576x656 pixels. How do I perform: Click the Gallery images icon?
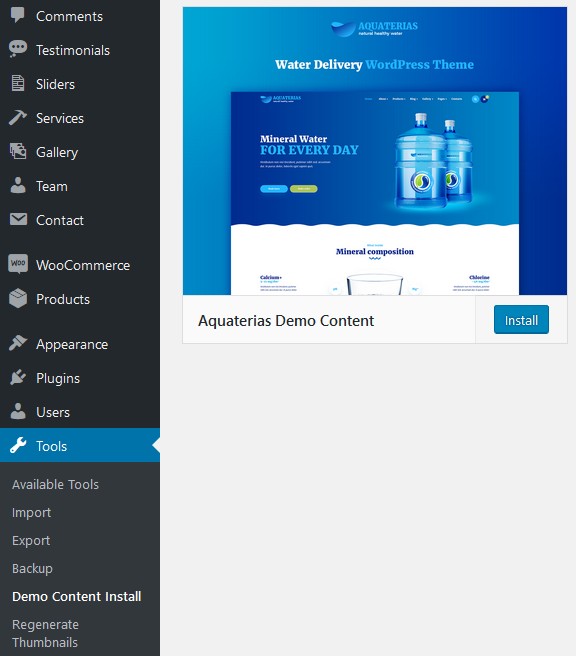(18, 151)
